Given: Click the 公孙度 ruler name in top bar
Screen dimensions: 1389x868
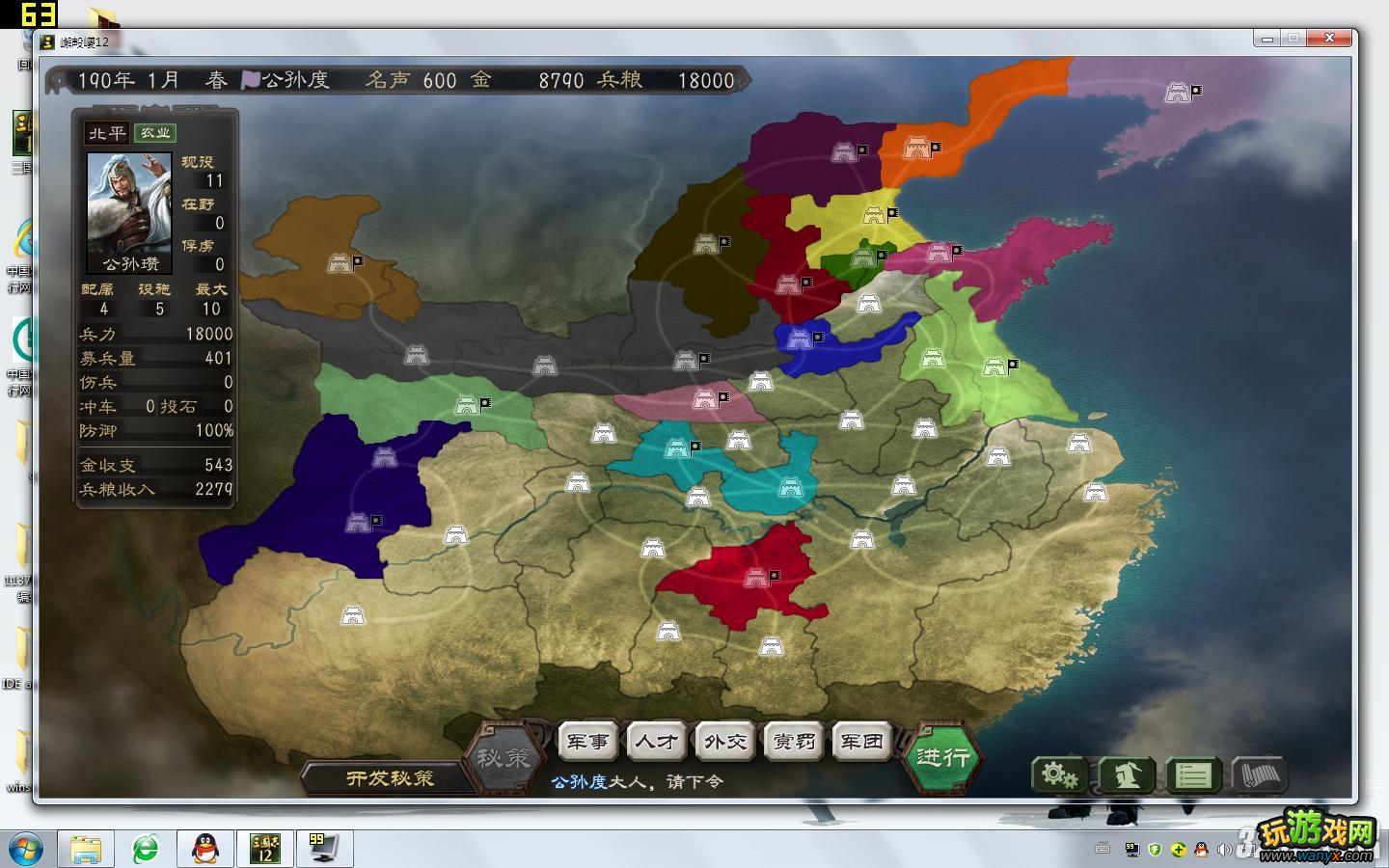Looking at the screenshot, I should tap(295, 80).
